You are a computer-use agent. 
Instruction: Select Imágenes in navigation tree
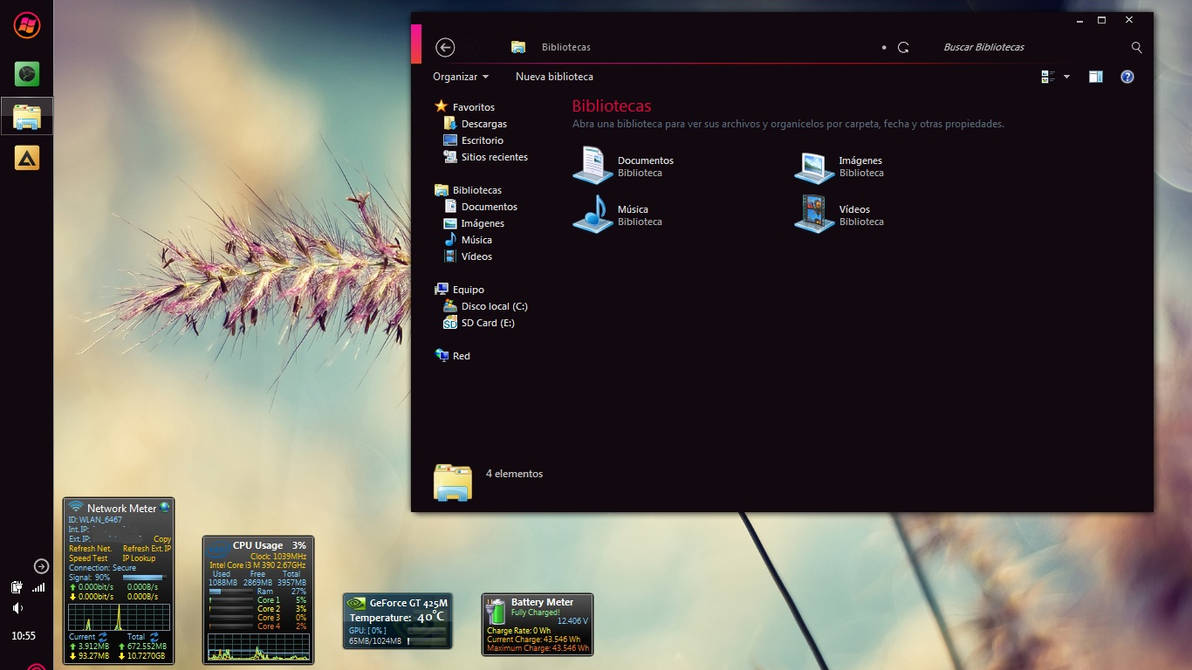pos(482,224)
